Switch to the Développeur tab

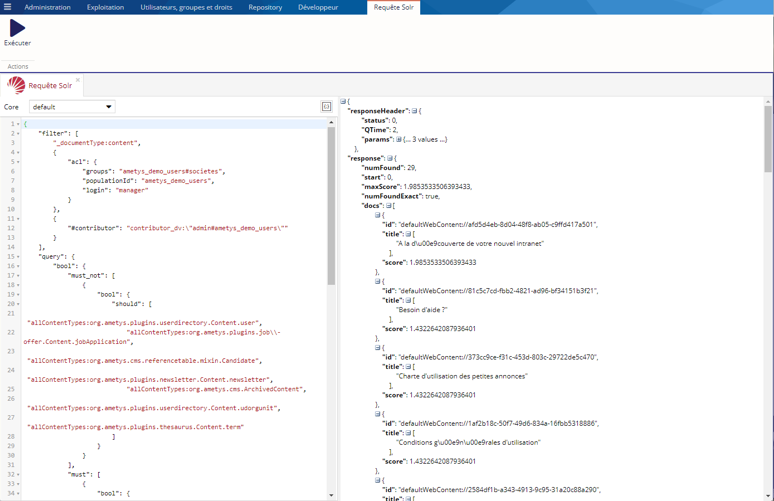pyautogui.click(x=318, y=7)
